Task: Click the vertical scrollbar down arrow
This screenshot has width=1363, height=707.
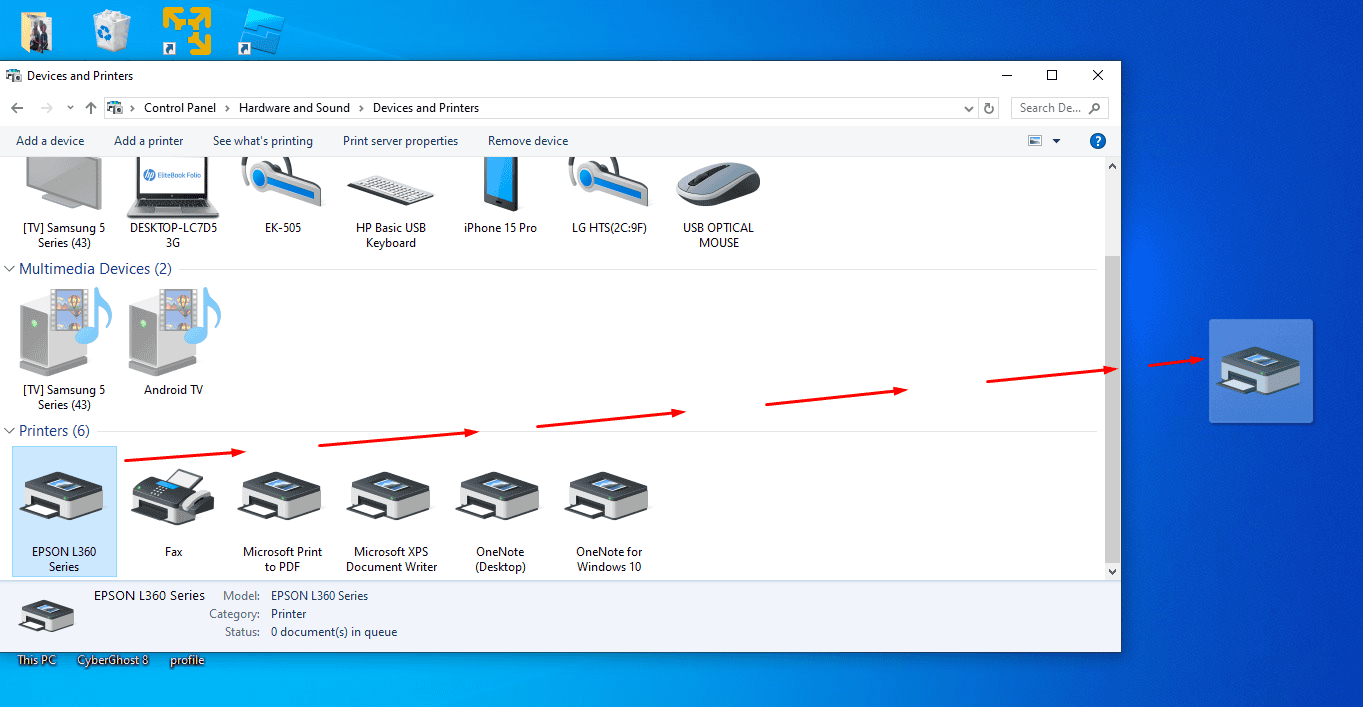Action: coord(1111,571)
